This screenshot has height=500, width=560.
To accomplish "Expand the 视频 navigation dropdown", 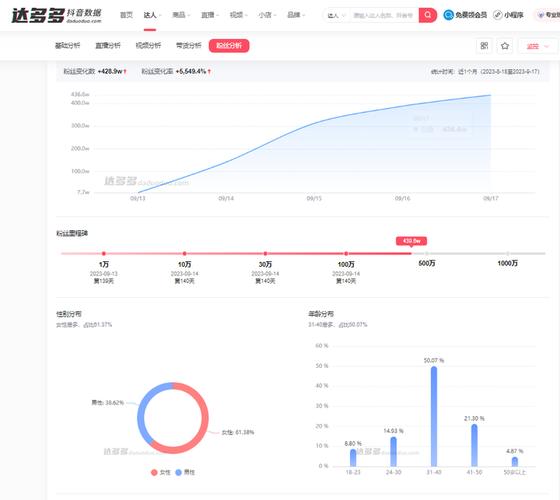I will (238, 15).
